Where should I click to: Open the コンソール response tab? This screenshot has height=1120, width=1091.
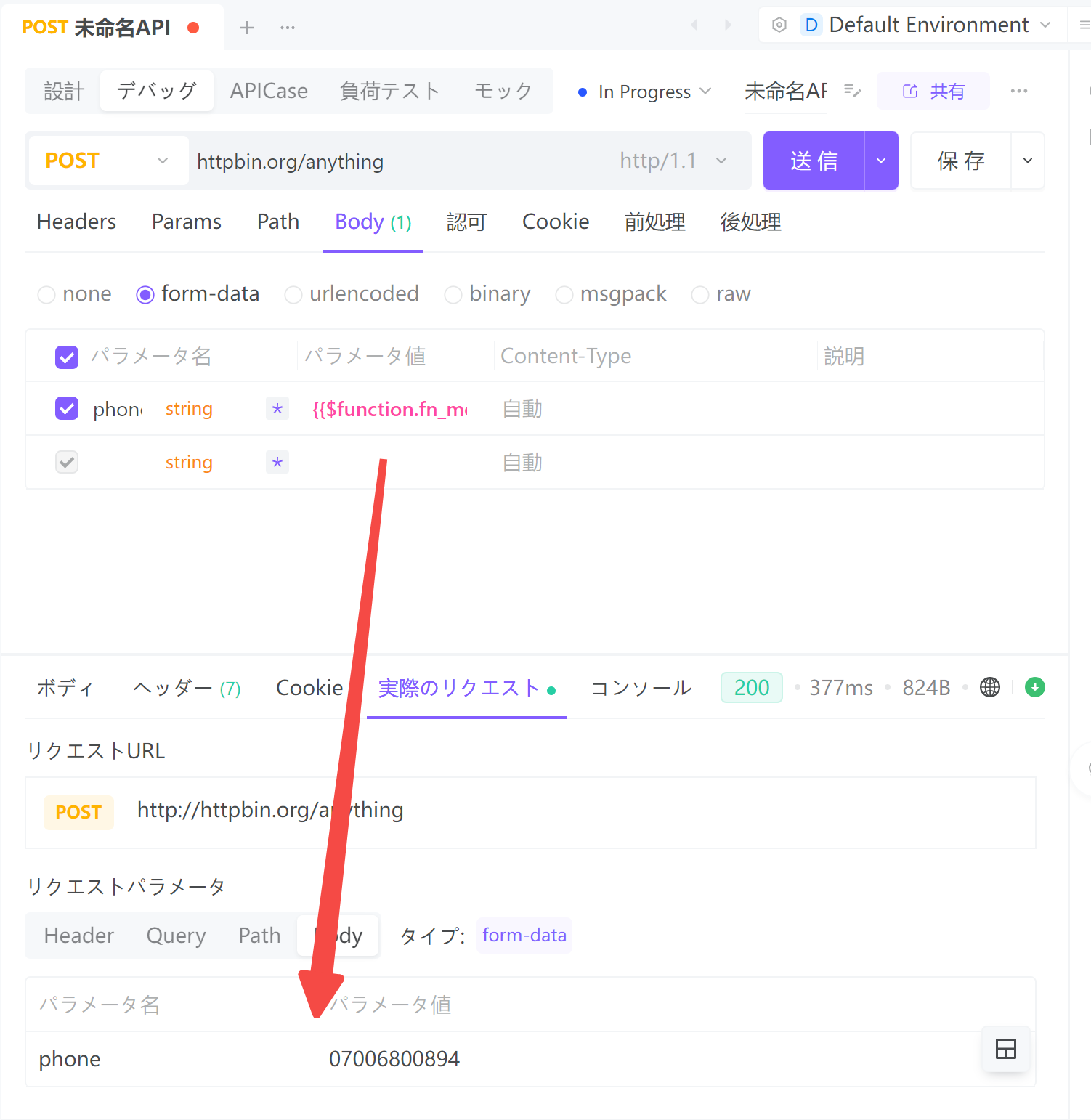click(x=640, y=687)
